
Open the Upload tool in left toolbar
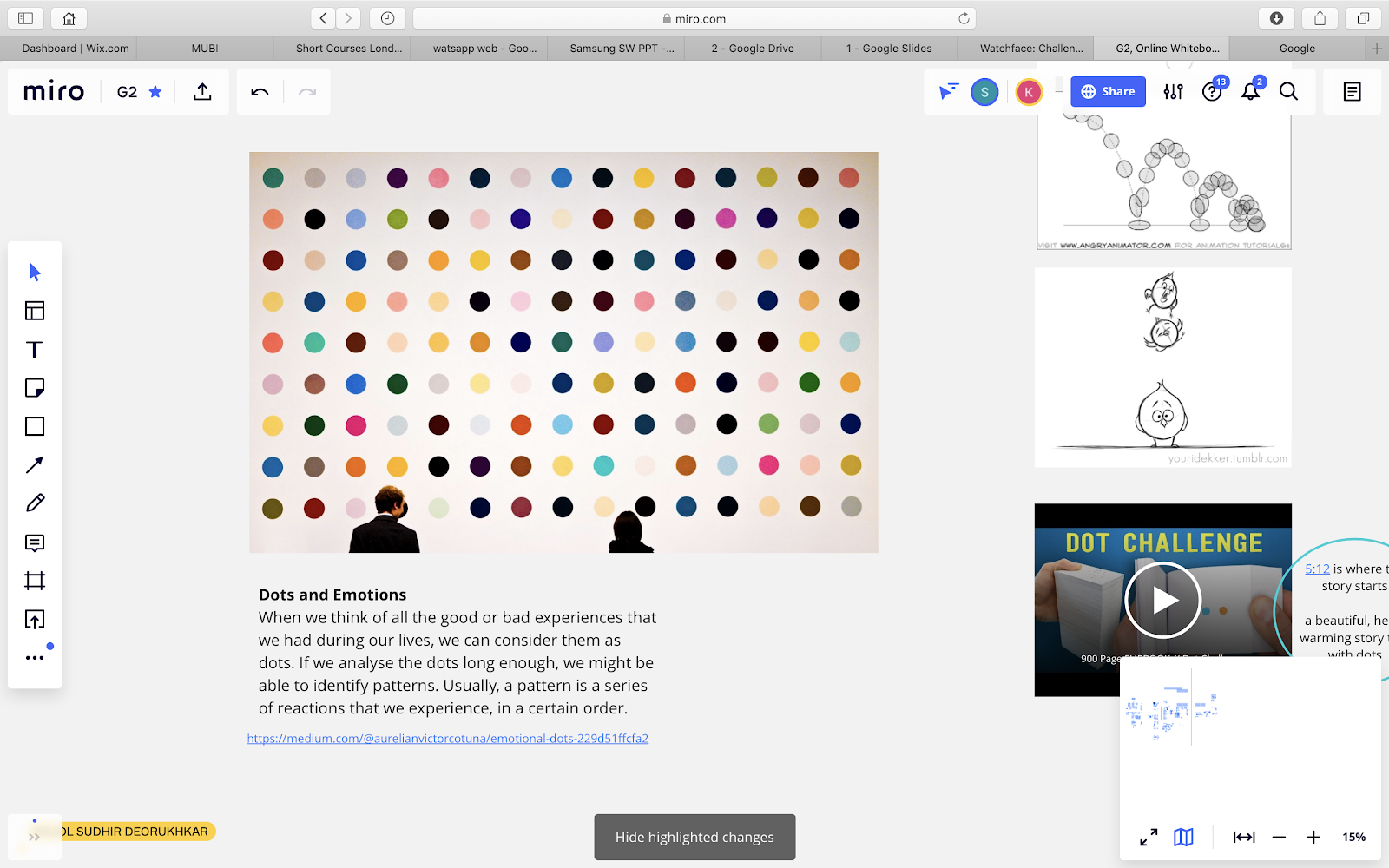[35, 620]
